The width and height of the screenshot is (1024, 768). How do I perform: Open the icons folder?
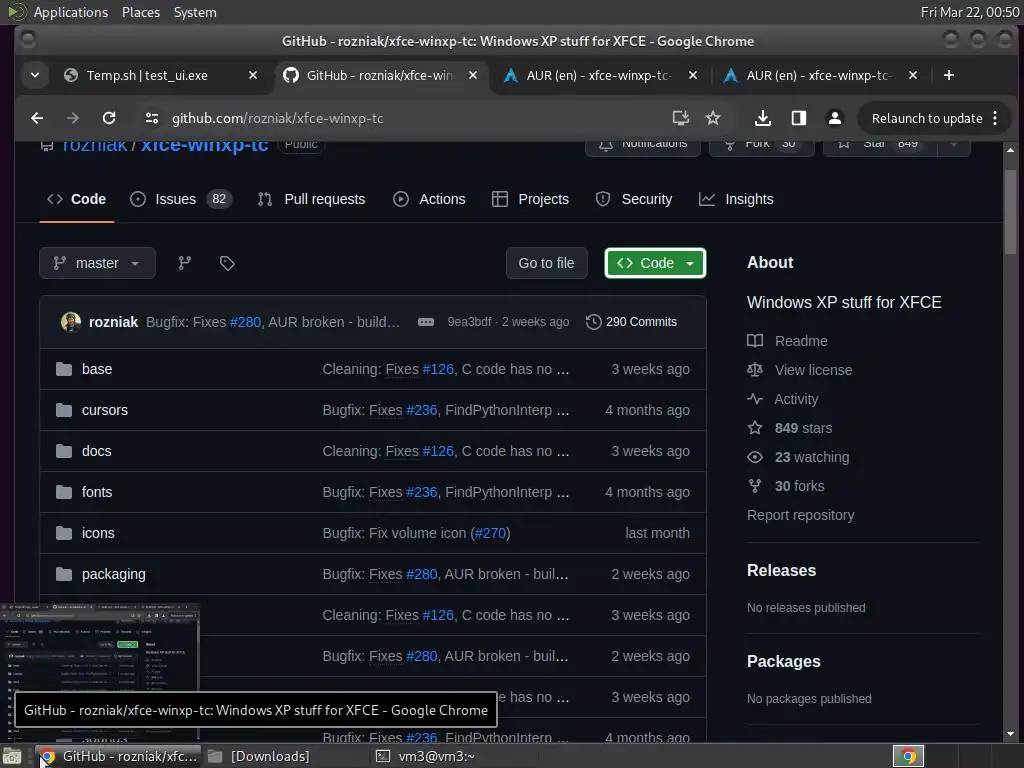98,534
